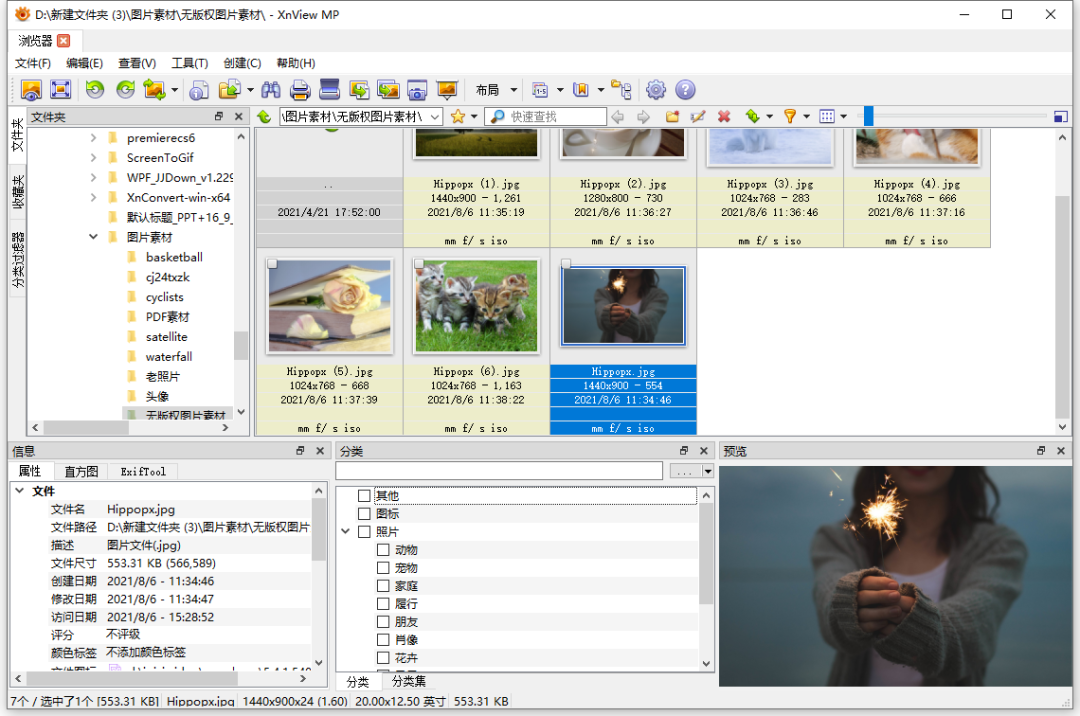Click the rotate left toolbar icon

click(94, 90)
